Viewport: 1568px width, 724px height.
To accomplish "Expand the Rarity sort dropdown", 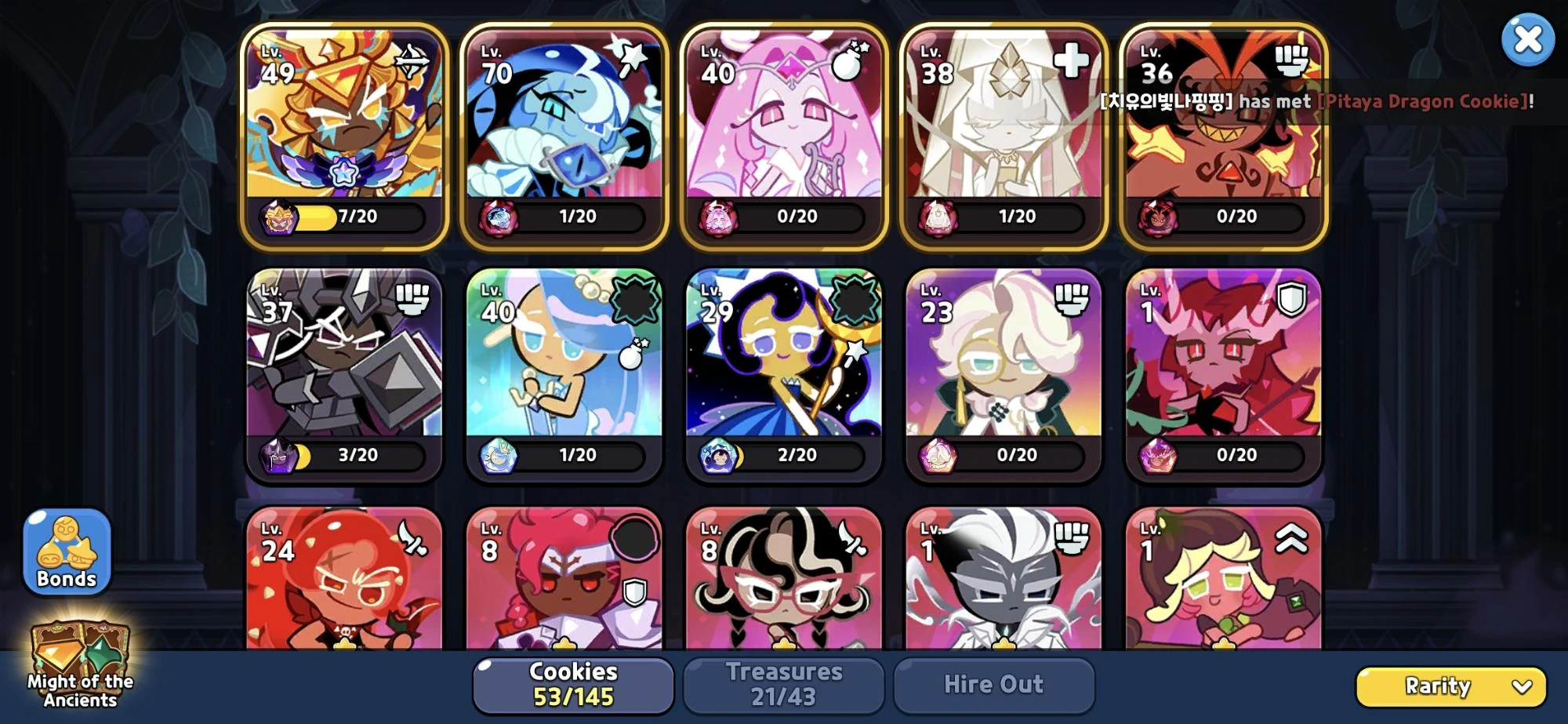I will coord(1451,686).
